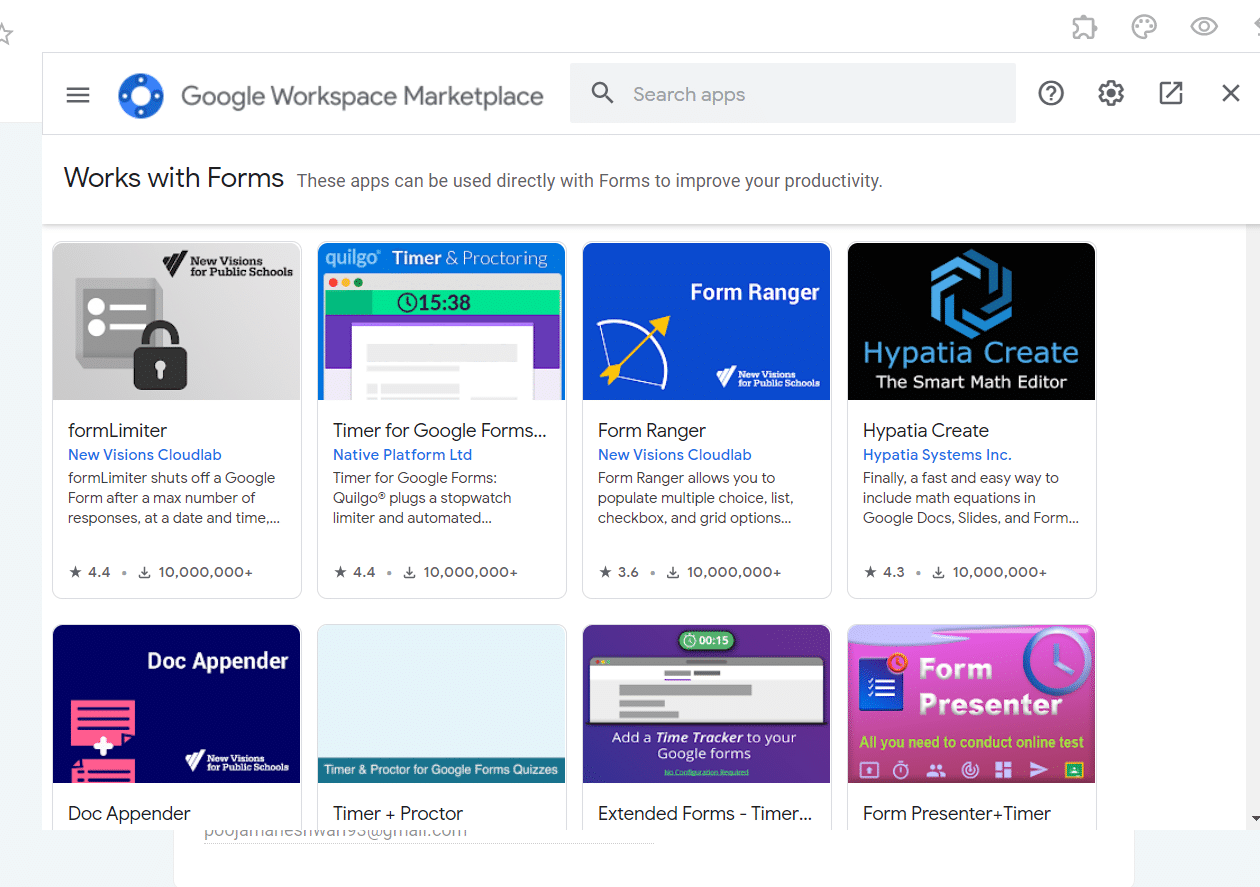Click the Hypatia Create app title
This screenshot has height=887, width=1260.
[x=926, y=431]
